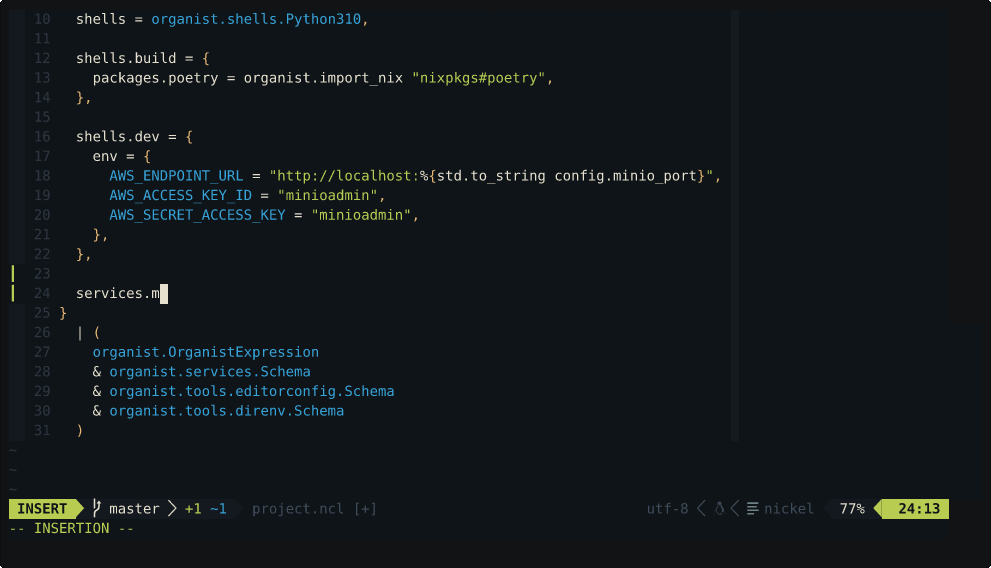Click the utf-8 encoding label
The image size is (991, 568).
667,509
